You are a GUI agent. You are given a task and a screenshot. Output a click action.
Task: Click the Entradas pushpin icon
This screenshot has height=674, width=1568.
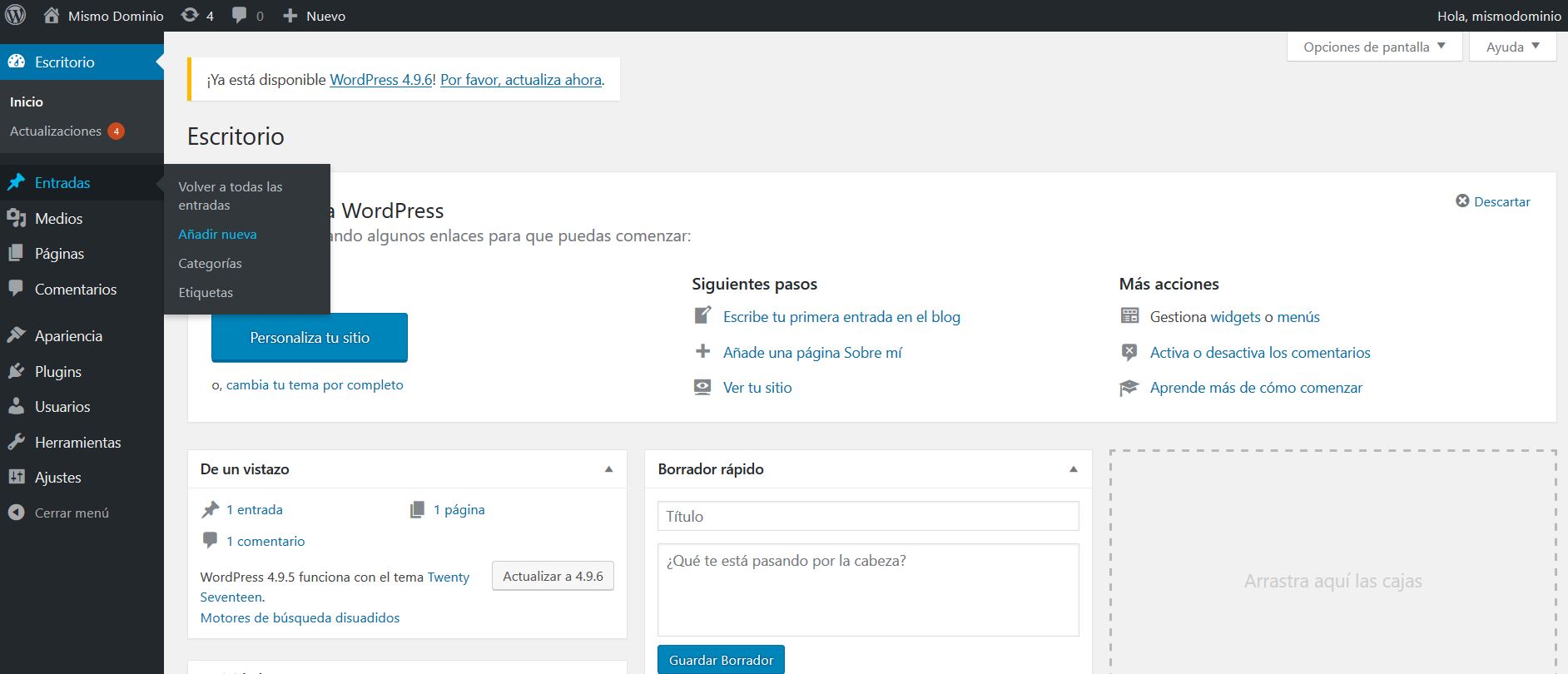pos(16,182)
